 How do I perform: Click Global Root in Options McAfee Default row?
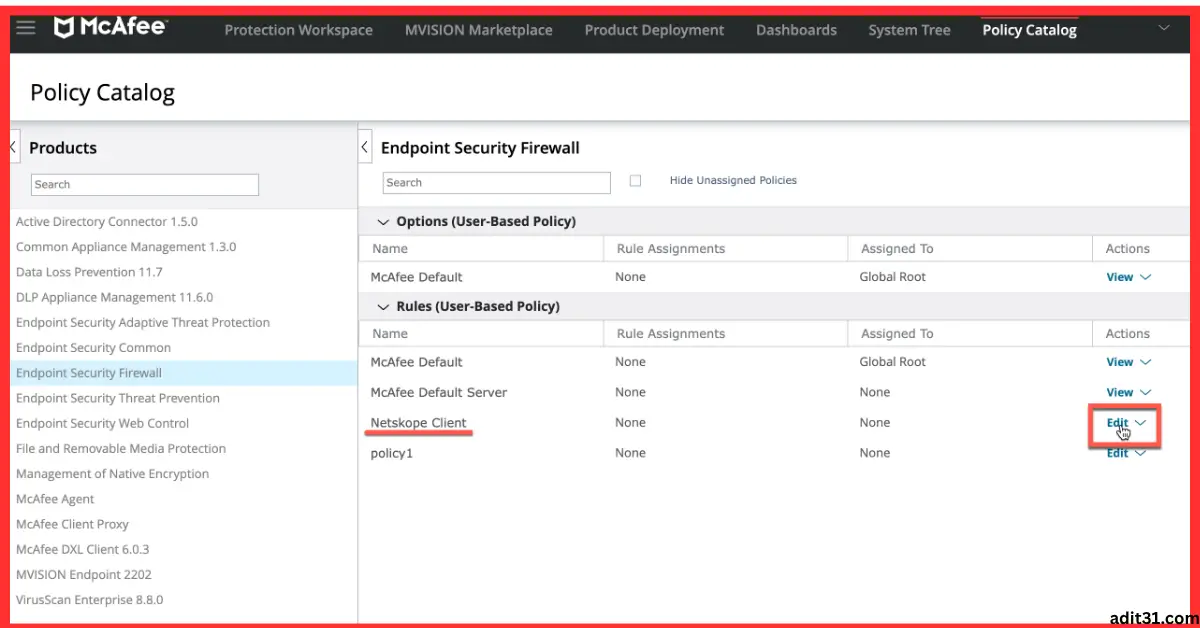(892, 278)
